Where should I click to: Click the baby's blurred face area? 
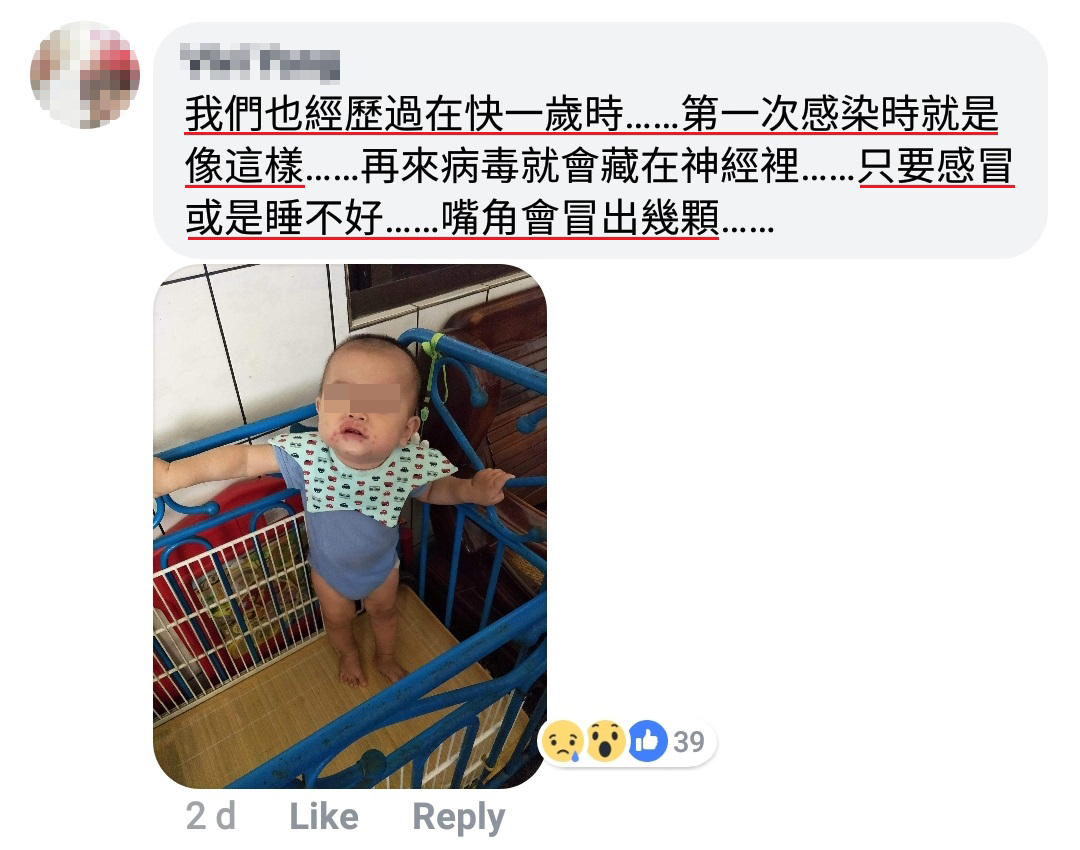362,398
